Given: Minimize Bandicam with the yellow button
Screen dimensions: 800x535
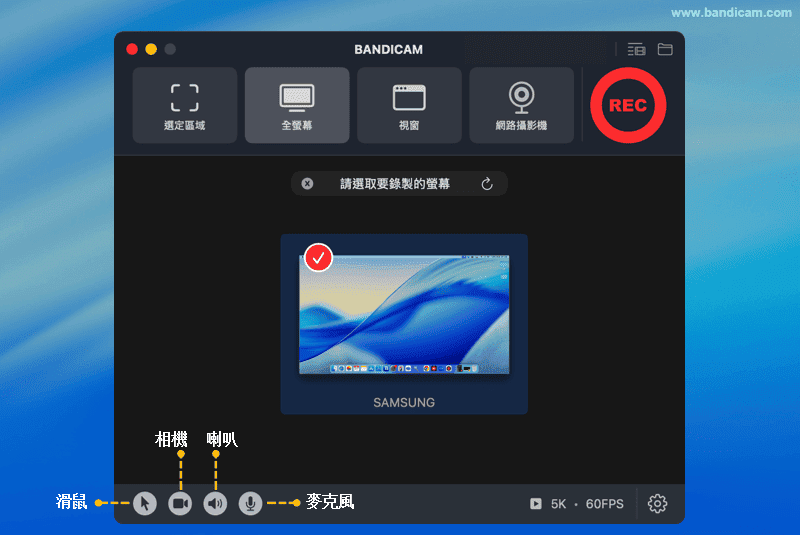Looking at the screenshot, I should (x=151, y=49).
